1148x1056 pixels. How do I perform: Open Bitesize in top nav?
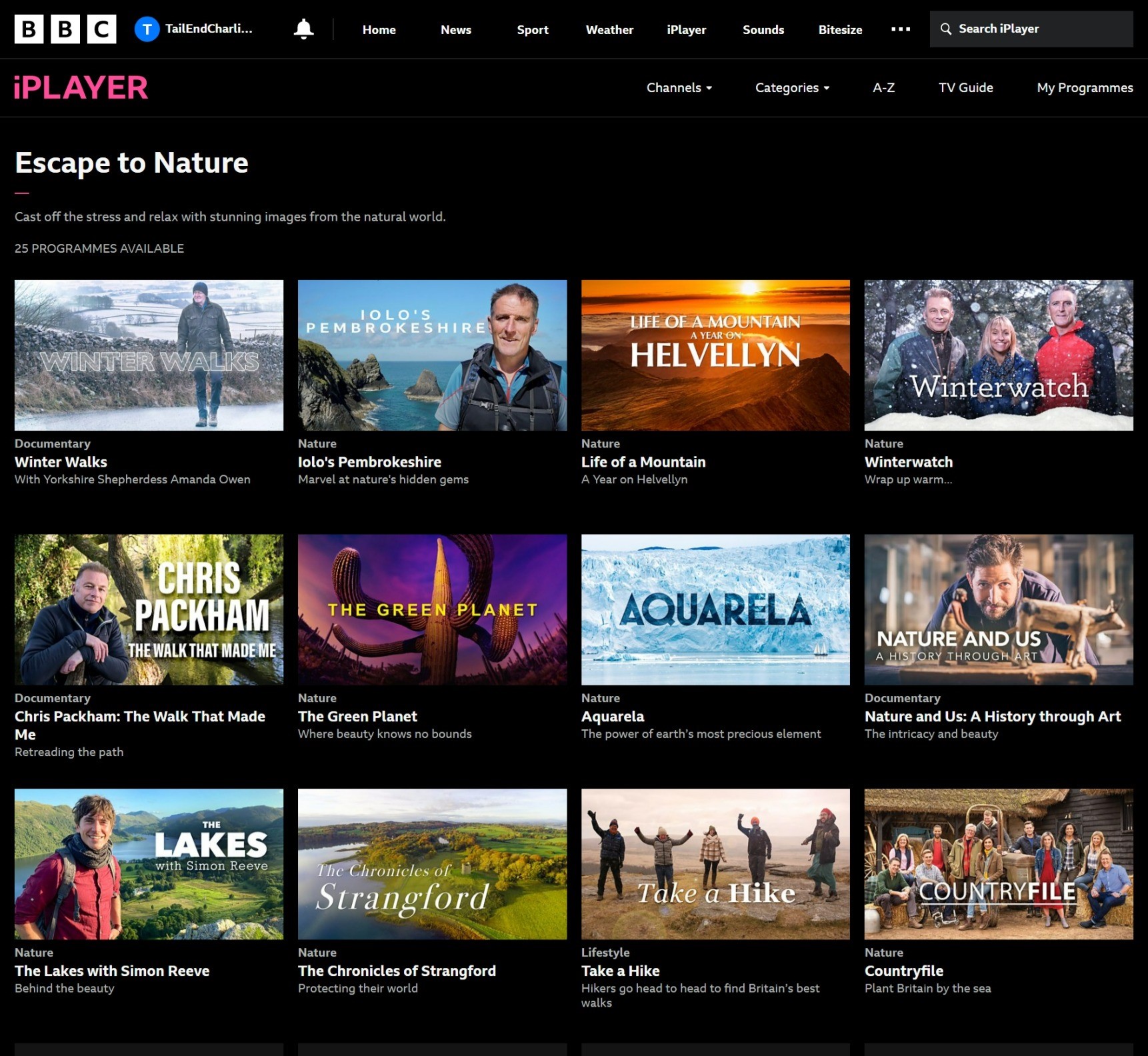click(840, 29)
